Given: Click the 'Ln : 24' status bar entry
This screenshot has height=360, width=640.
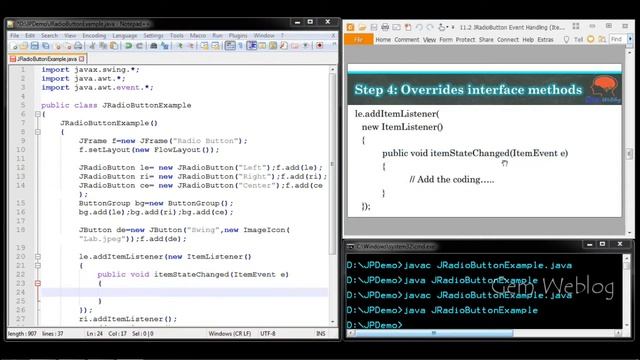Looking at the screenshot, I should (95, 333).
